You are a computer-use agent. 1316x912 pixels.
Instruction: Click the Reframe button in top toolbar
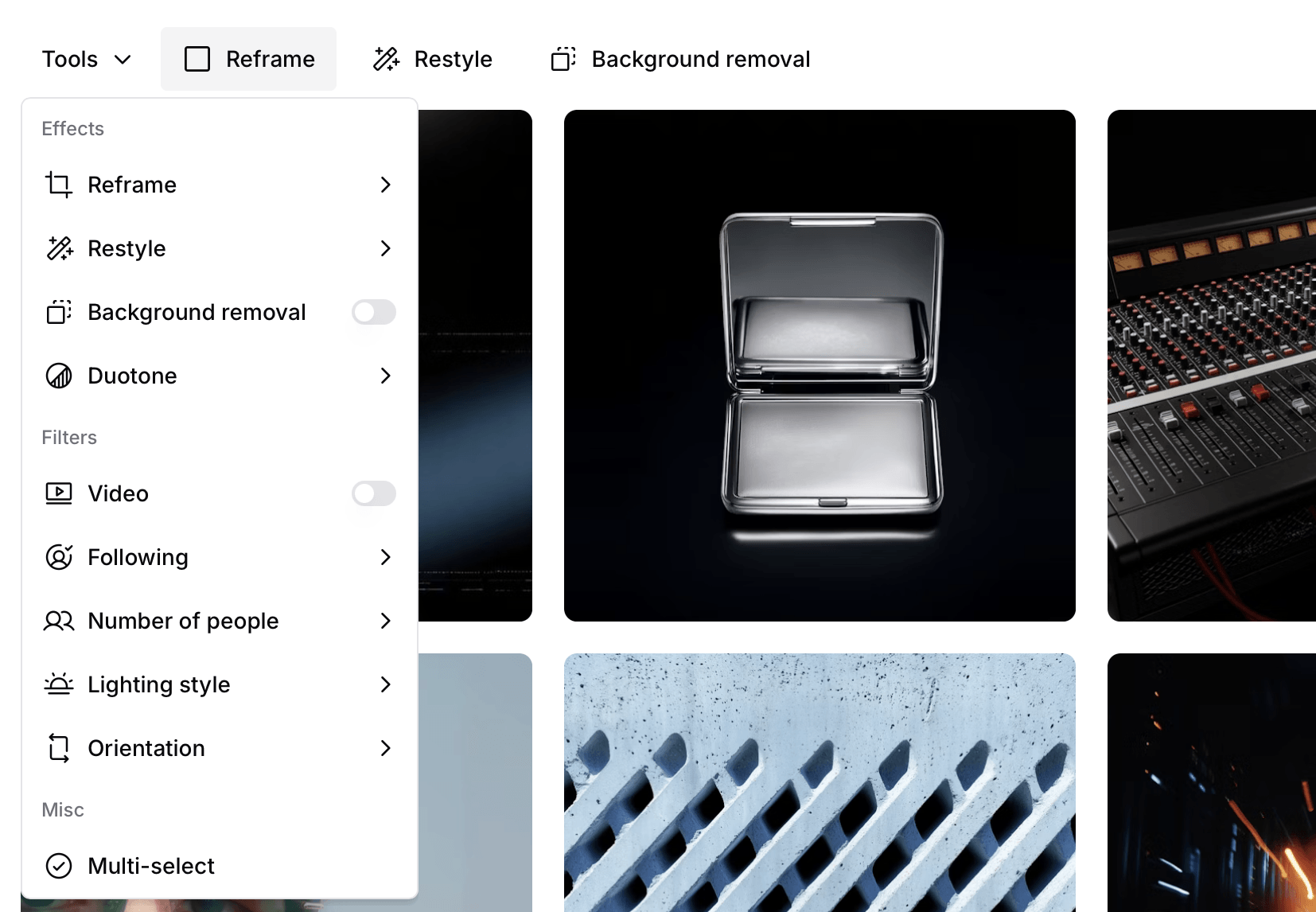pos(248,59)
